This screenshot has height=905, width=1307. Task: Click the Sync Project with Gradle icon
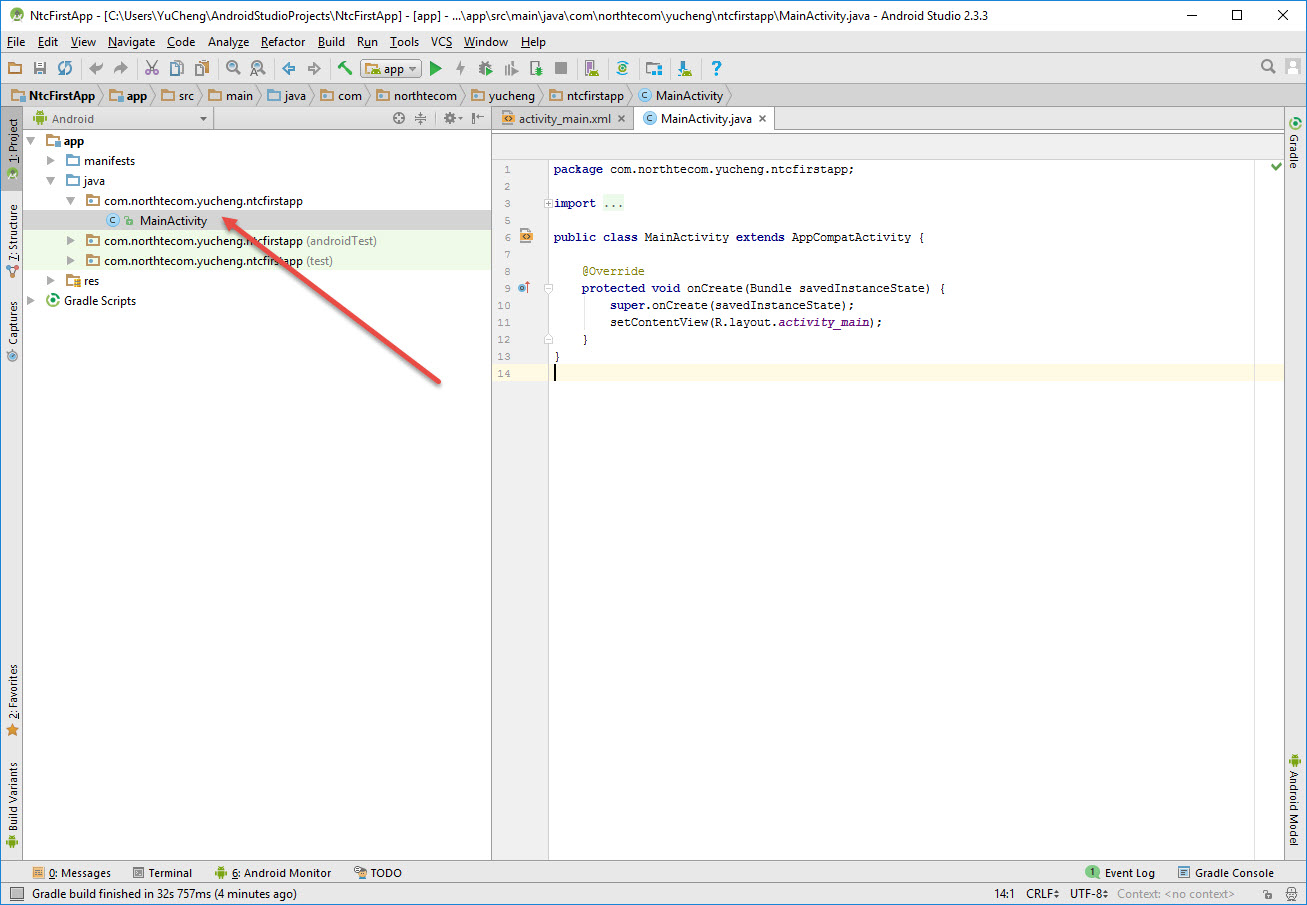point(622,69)
